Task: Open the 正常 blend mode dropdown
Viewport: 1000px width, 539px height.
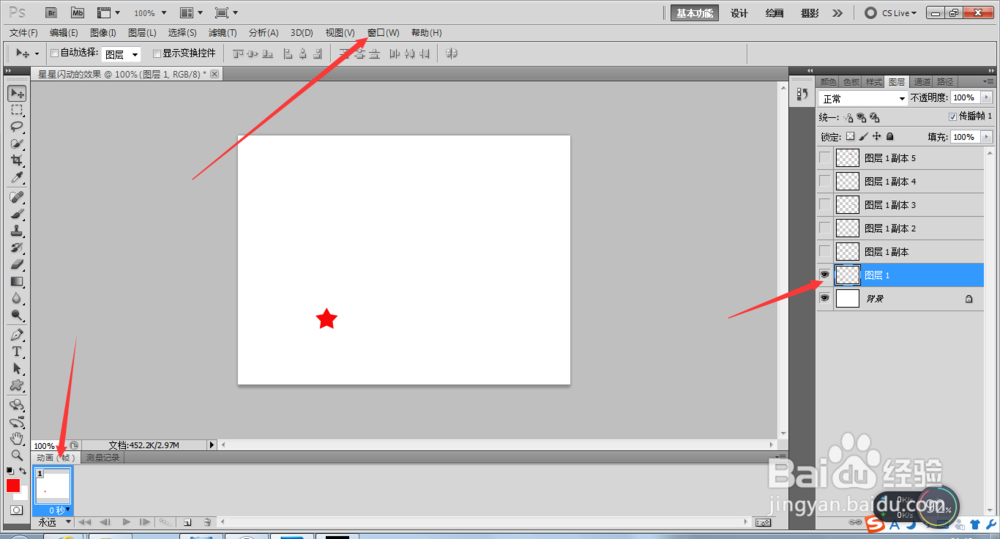Action: [x=863, y=98]
